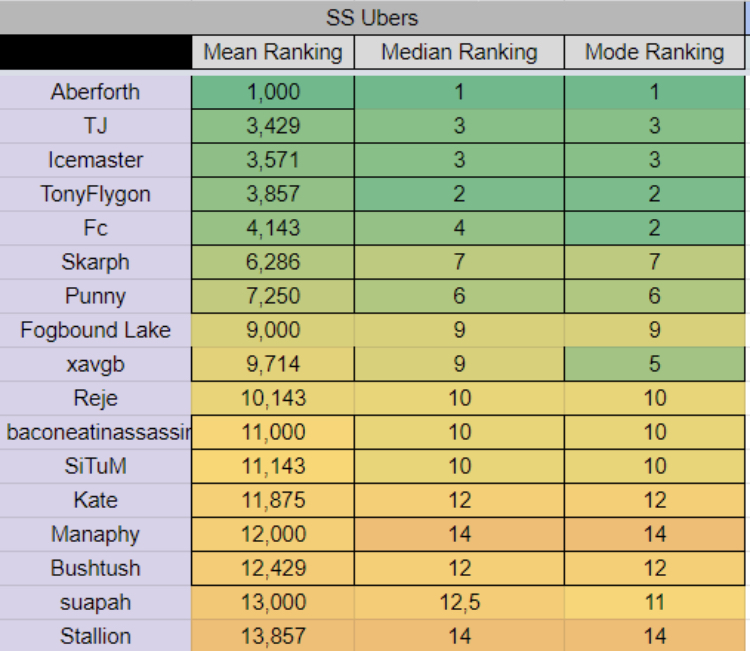The image size is (750, 651).
Task: Click Kate's mean ranking 11,875
Action: (273, 500)
